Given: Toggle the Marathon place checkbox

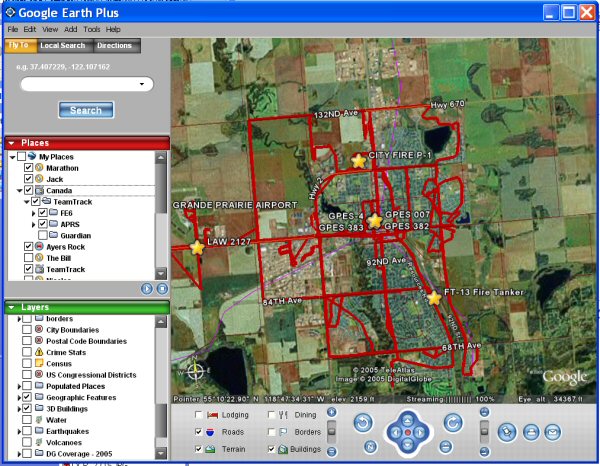Looking at the screenshot, I should [x=28, y=168].
